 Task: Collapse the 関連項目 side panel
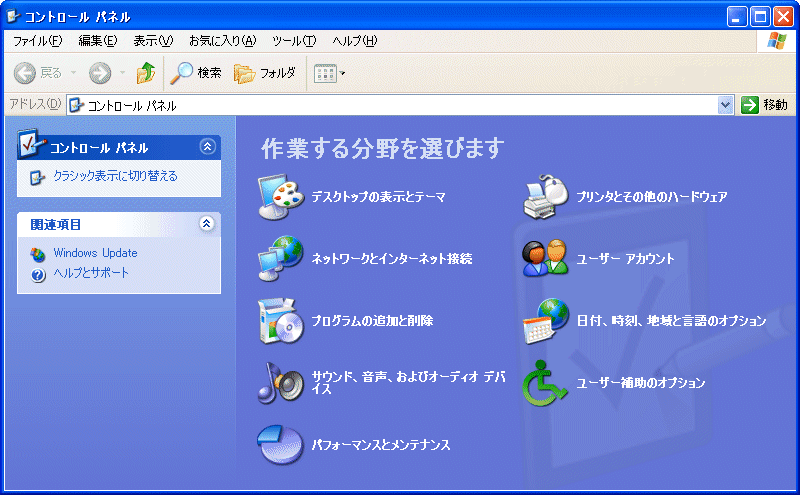(x=206, y=224)
